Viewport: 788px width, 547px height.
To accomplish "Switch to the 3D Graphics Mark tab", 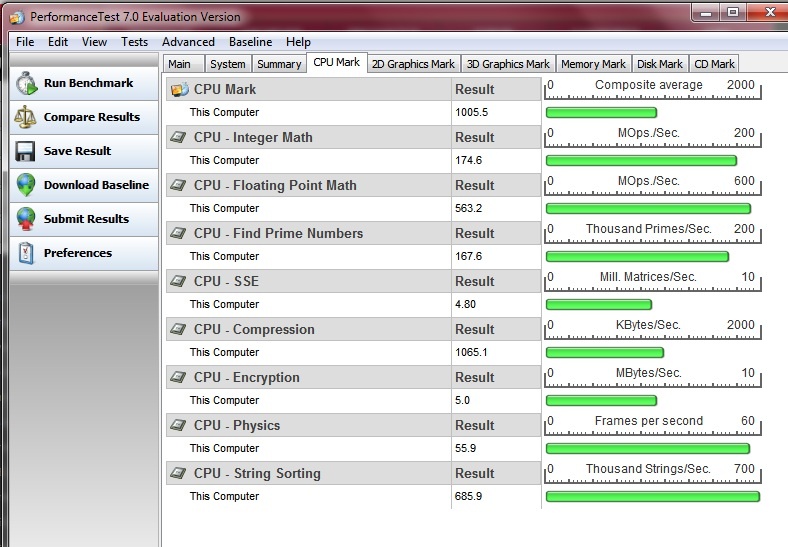I will pyautogui.click(x=508, y=64).
